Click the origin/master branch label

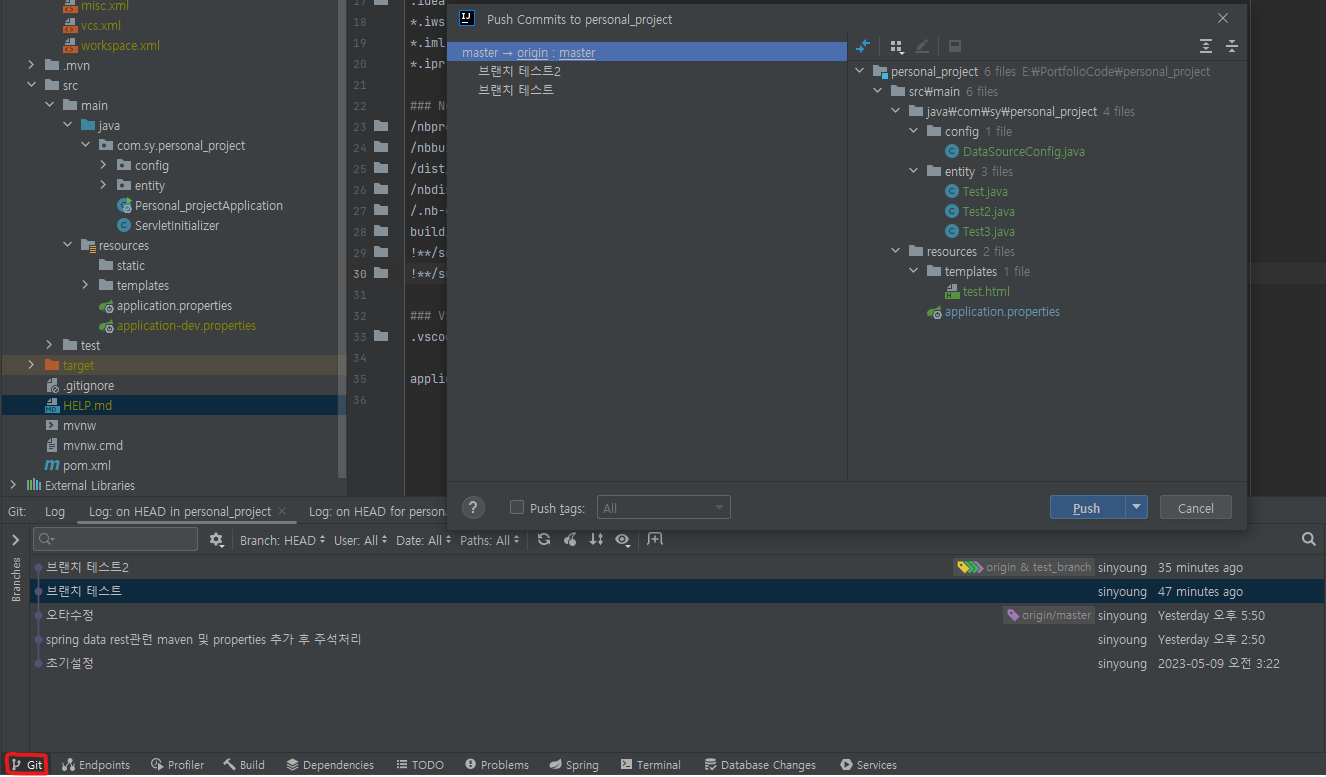tap(1049, 615)
